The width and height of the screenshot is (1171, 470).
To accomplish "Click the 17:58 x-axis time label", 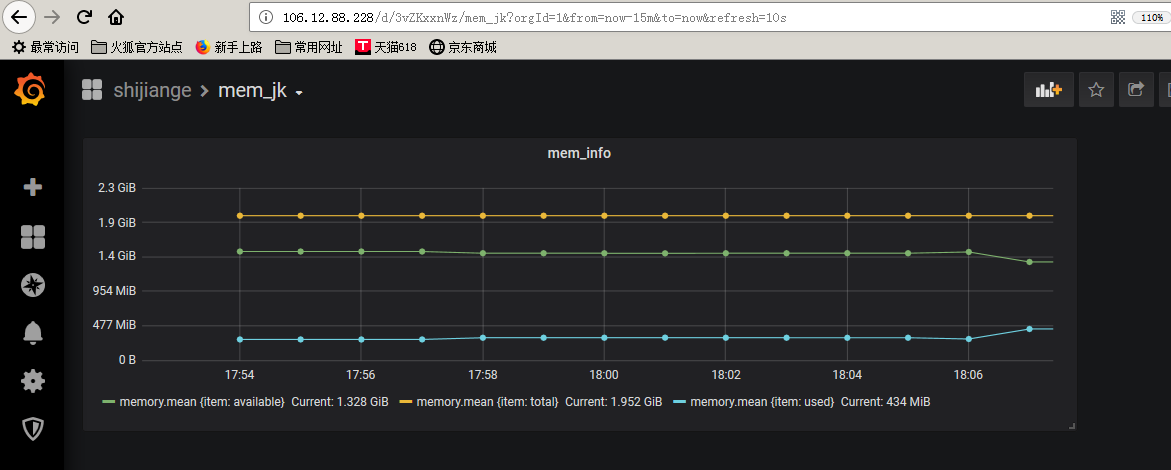I will pos(482,374).
